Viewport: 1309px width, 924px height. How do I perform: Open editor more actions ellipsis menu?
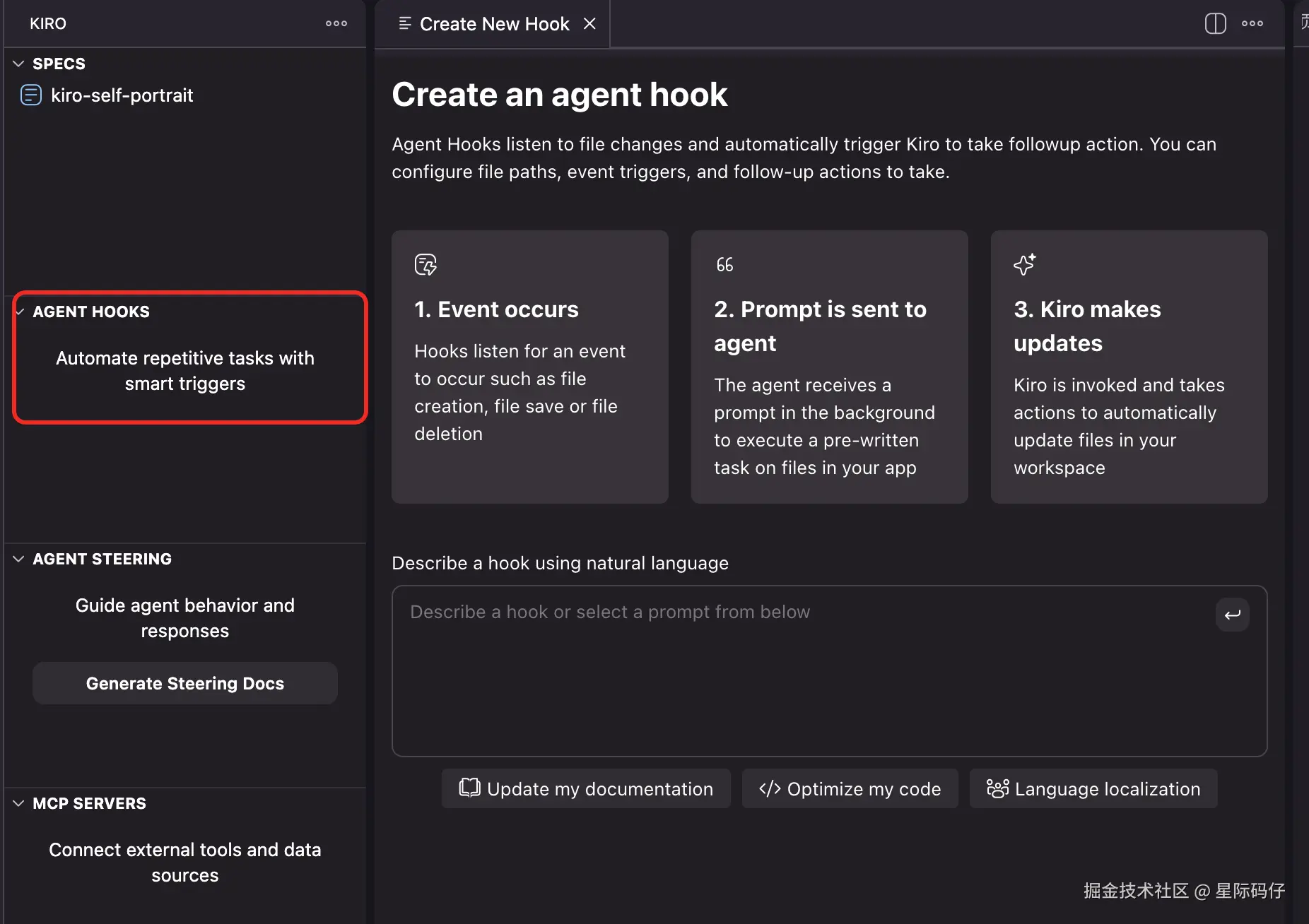[1252, 23]
